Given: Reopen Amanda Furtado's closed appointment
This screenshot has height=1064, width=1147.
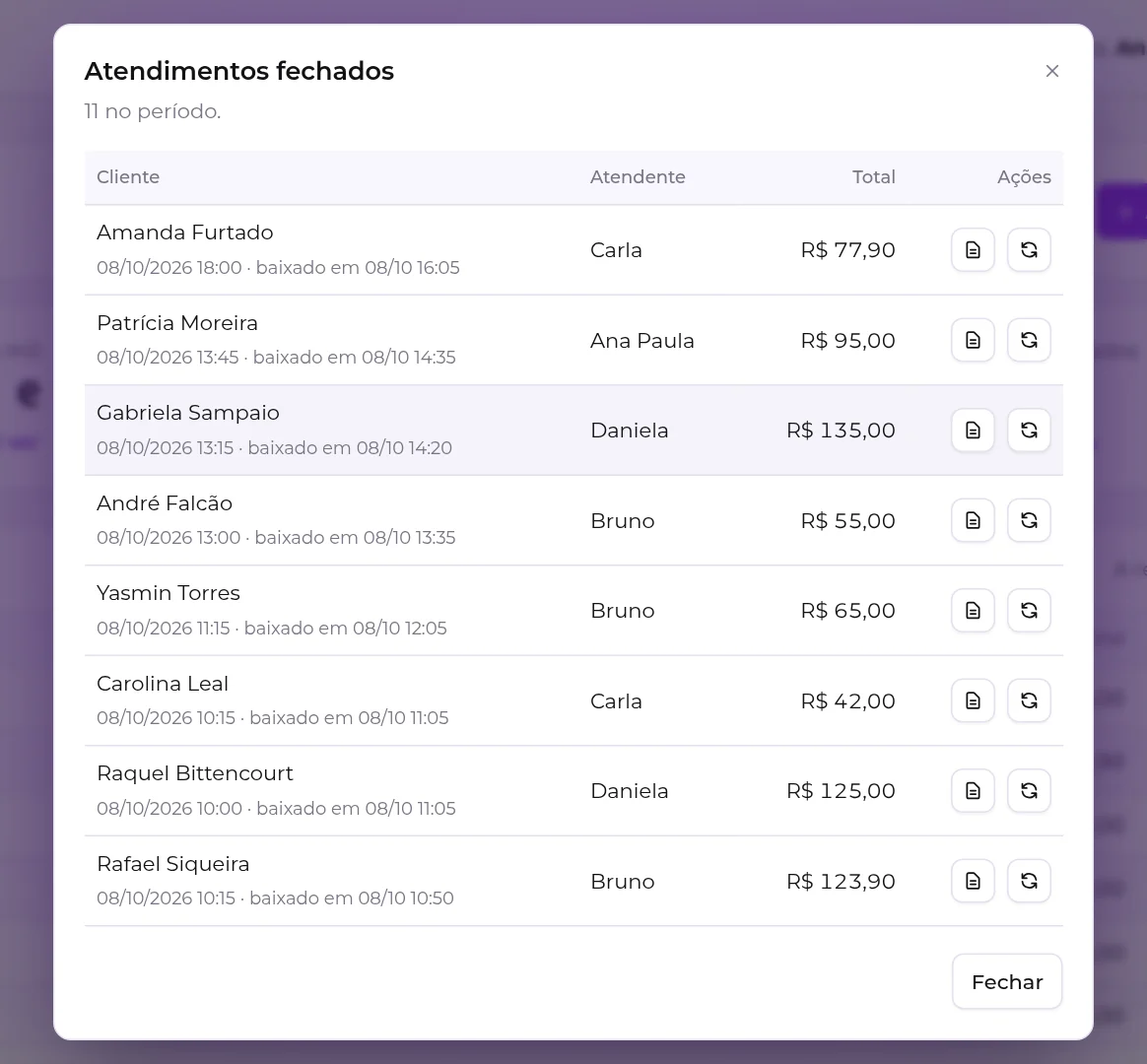Looking at the screenshot, I should coord(1029,250).
